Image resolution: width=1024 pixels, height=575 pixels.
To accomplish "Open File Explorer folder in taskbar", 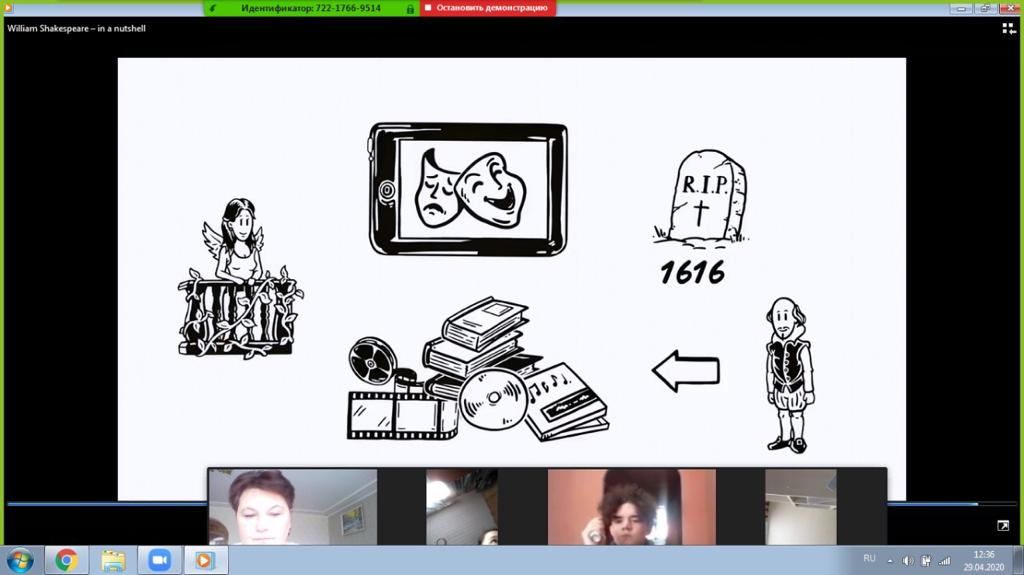I will click(113, 560).
